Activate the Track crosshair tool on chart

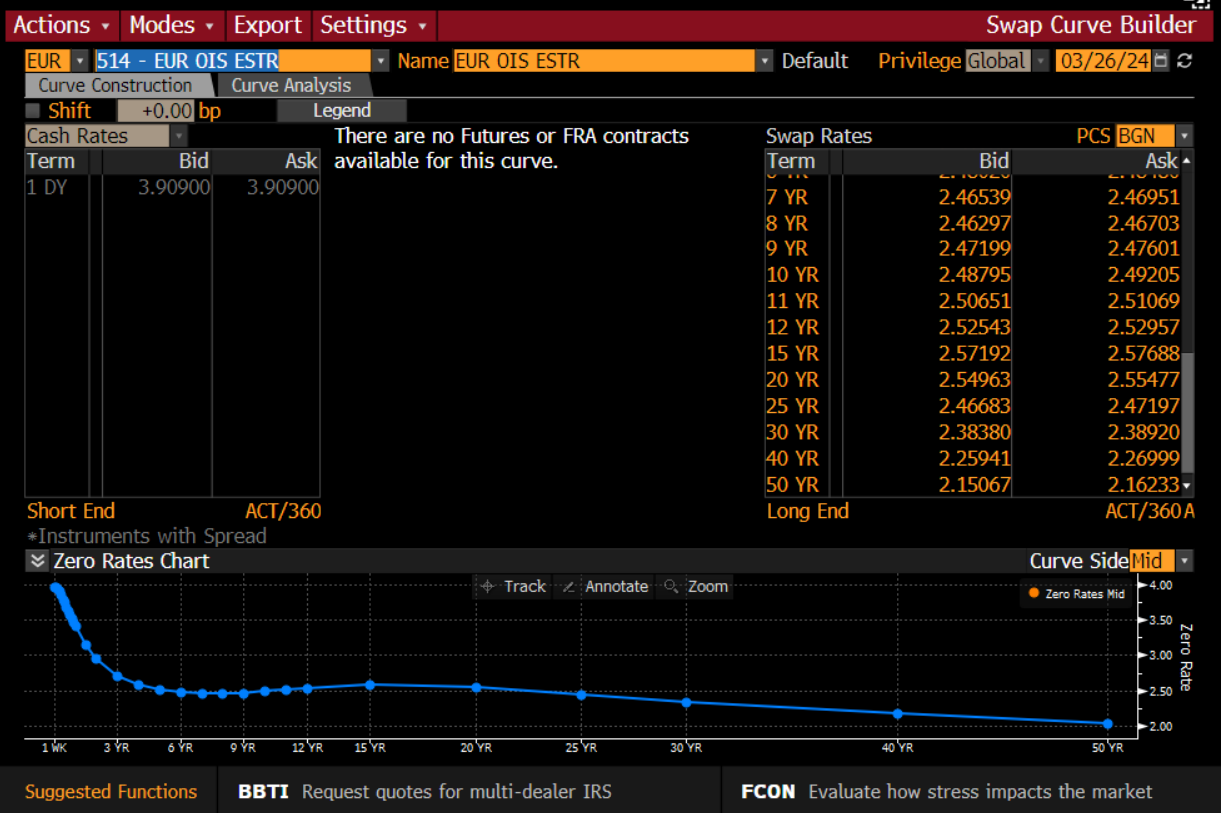pyautogui.click(x=513, y=587)
